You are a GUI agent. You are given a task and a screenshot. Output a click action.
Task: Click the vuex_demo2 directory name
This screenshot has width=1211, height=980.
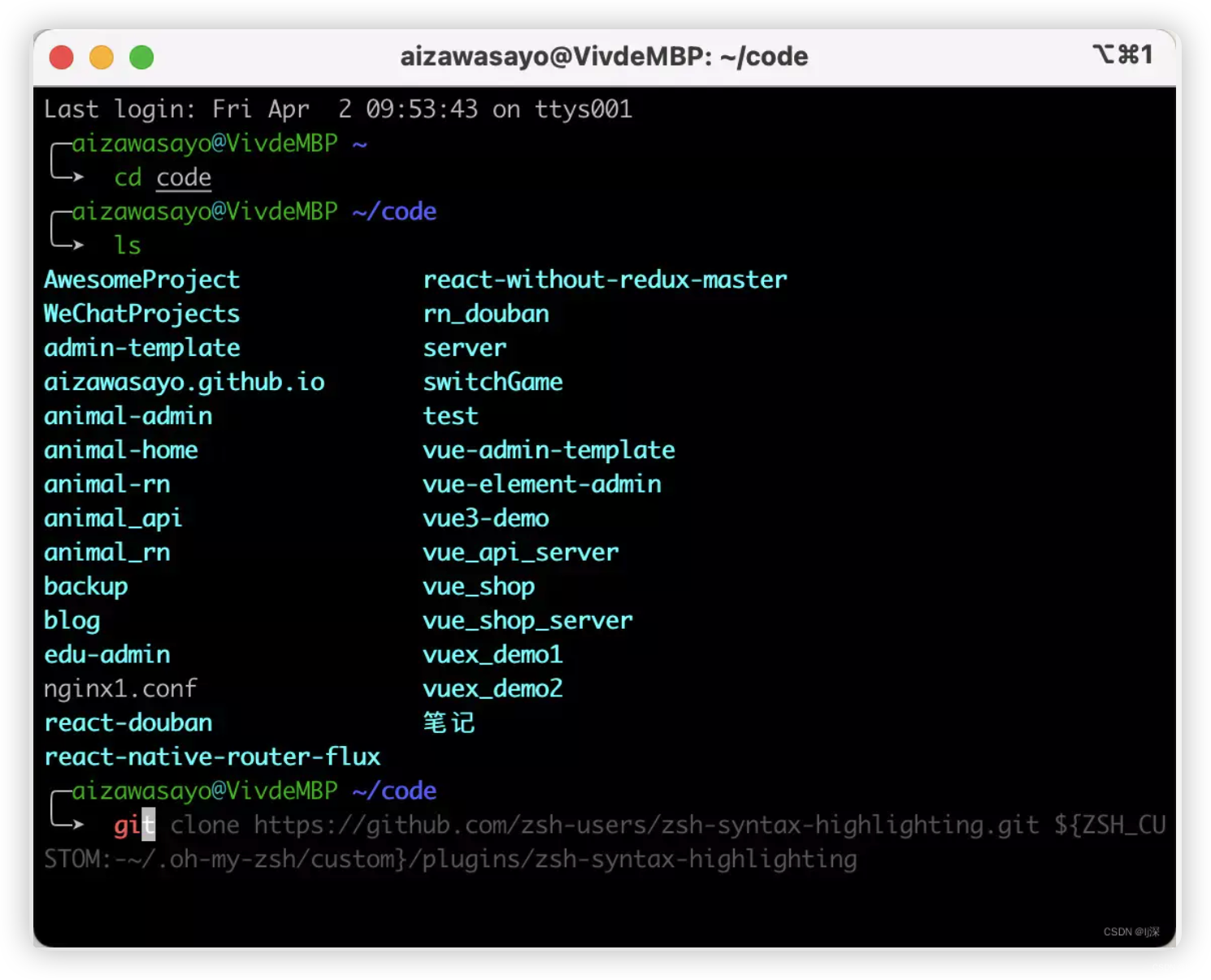tap(493, 689)
